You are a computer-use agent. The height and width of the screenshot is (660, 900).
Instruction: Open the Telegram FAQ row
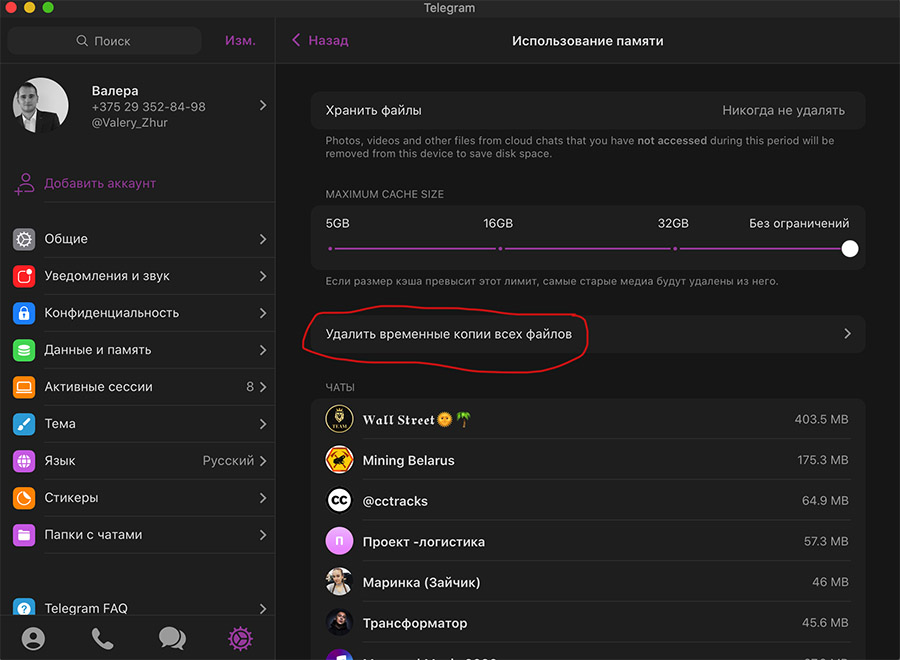pos(138,608)
